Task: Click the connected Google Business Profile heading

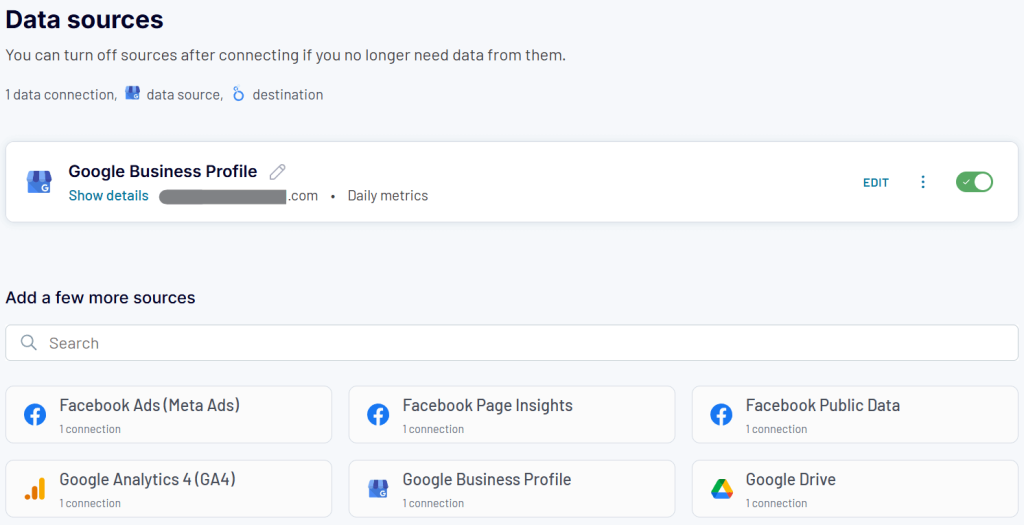Action: click(163, 171)
